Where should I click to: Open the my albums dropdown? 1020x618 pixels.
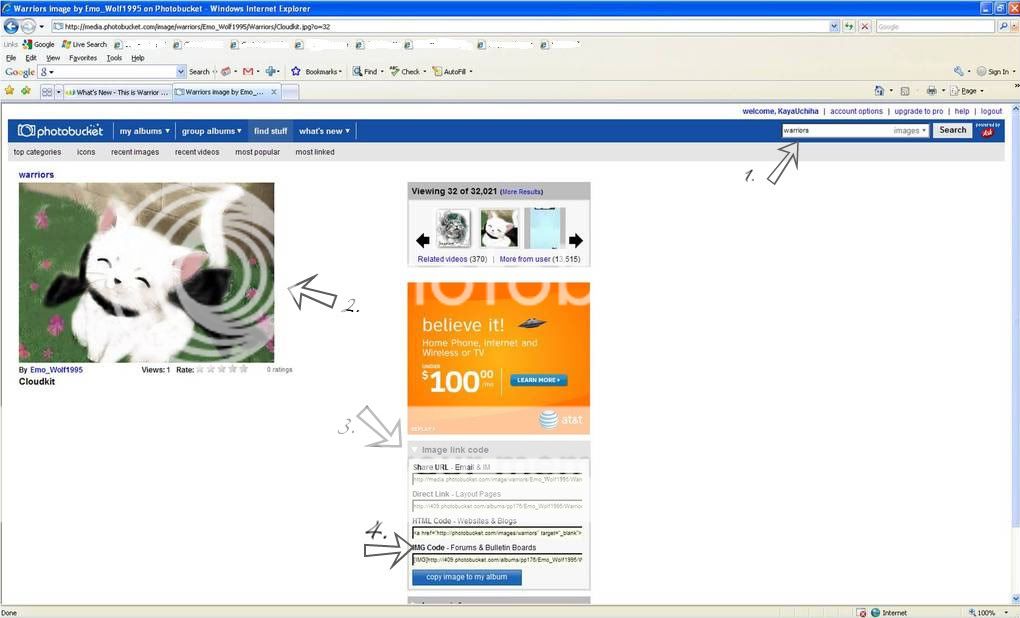tap(143, 130)
